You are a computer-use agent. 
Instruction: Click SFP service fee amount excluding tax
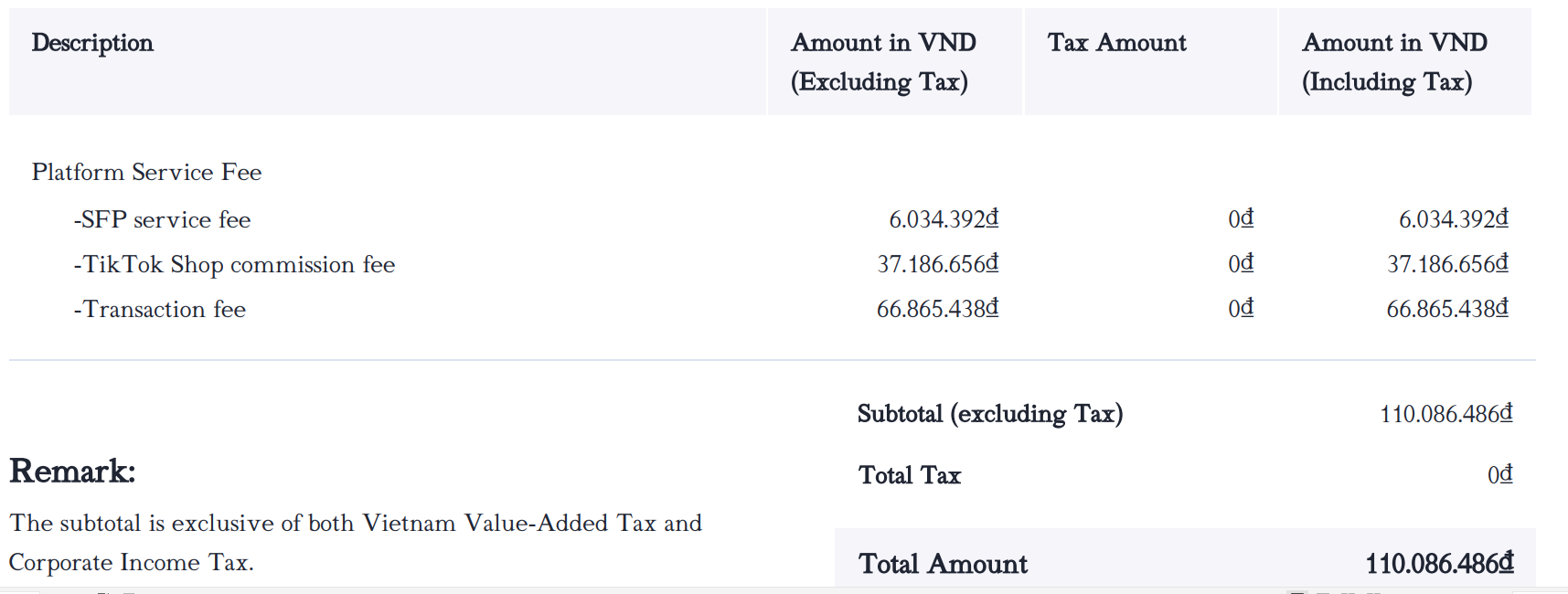(943, 219)
